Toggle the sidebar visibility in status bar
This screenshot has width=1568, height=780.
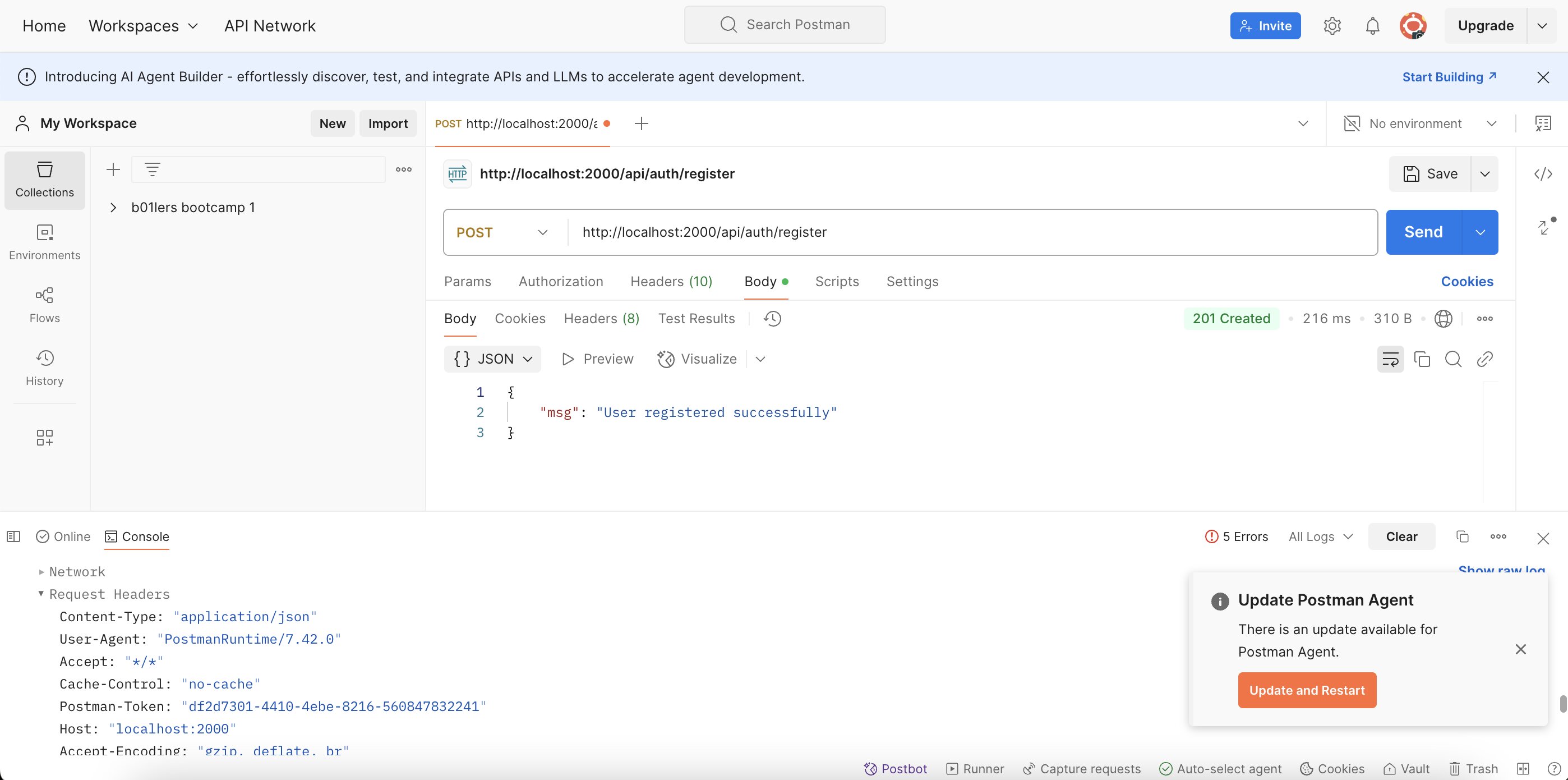click(13, 536)
